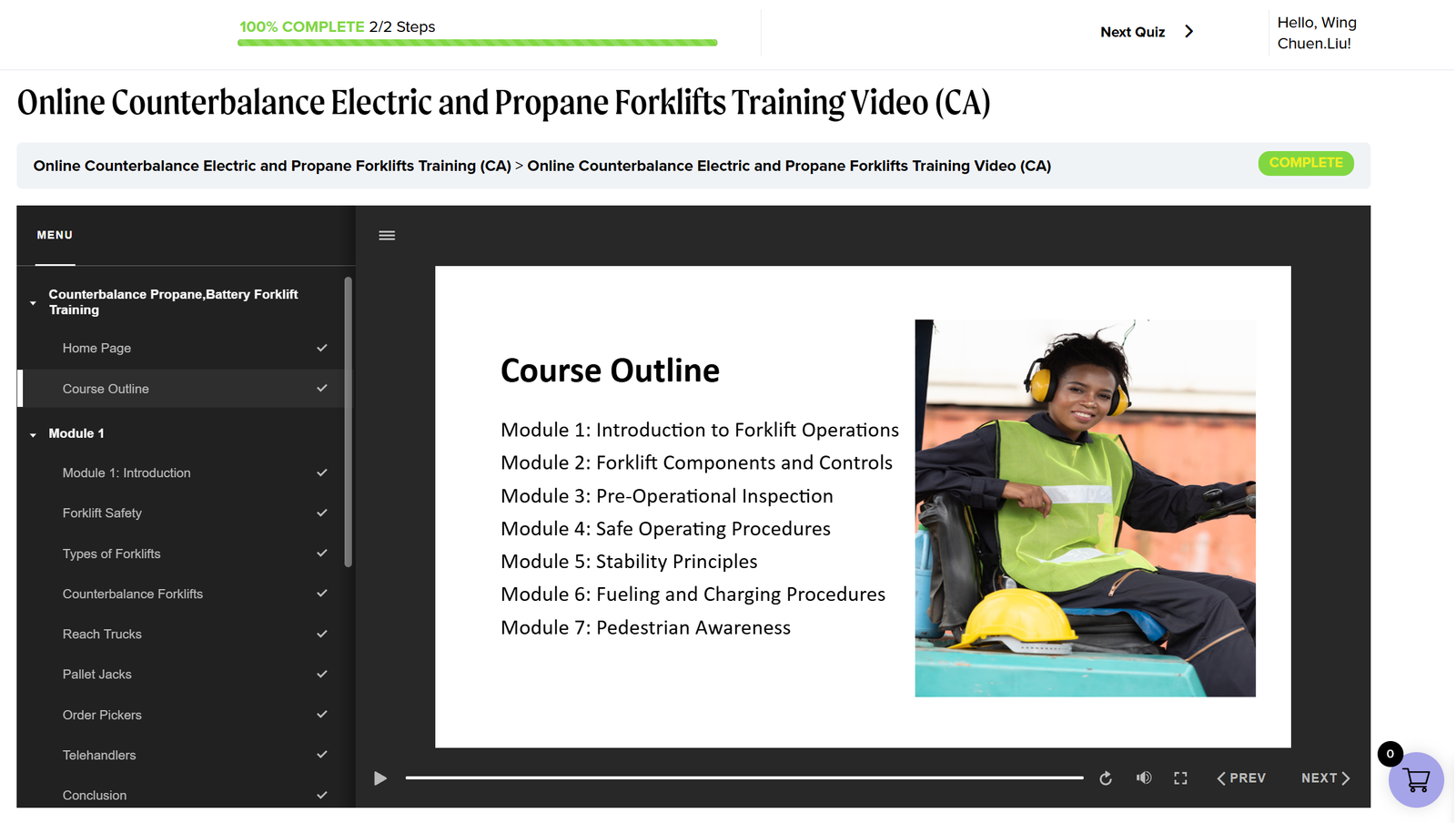Collapse the Module 1 section
1456x823 pixels.
[33, 435]
